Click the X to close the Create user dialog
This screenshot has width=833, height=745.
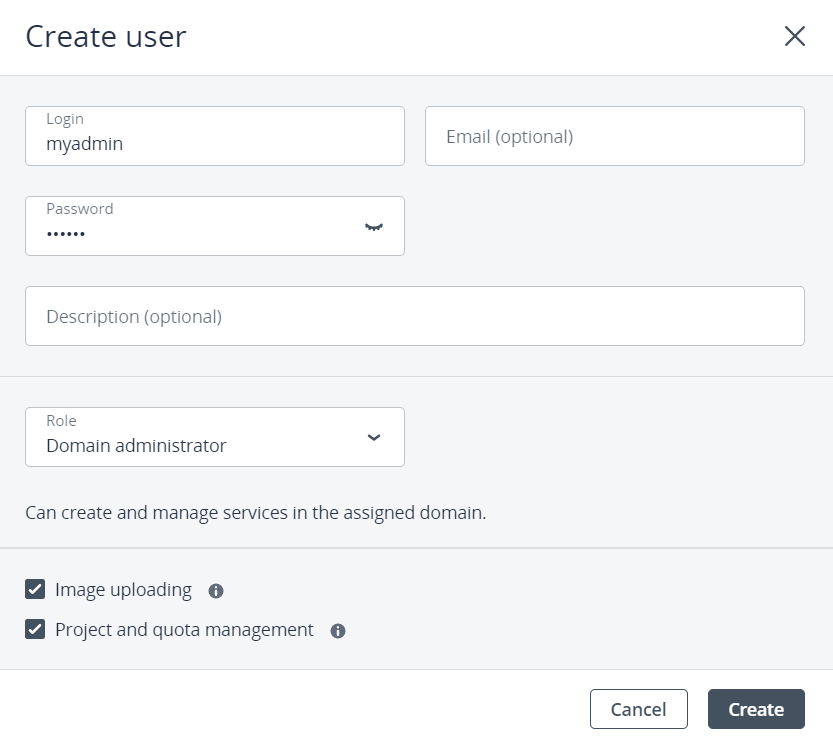click(x=795, y=36)
